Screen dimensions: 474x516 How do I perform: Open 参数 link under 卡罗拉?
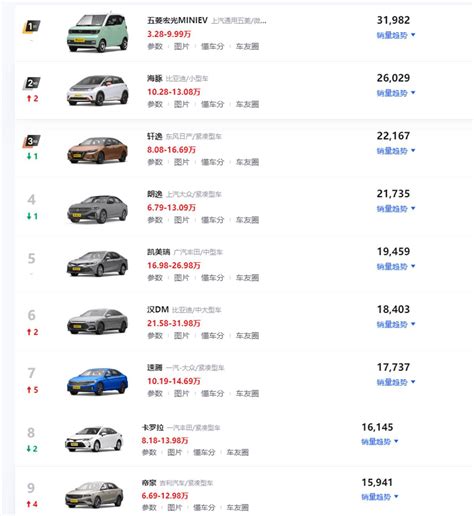149,452
